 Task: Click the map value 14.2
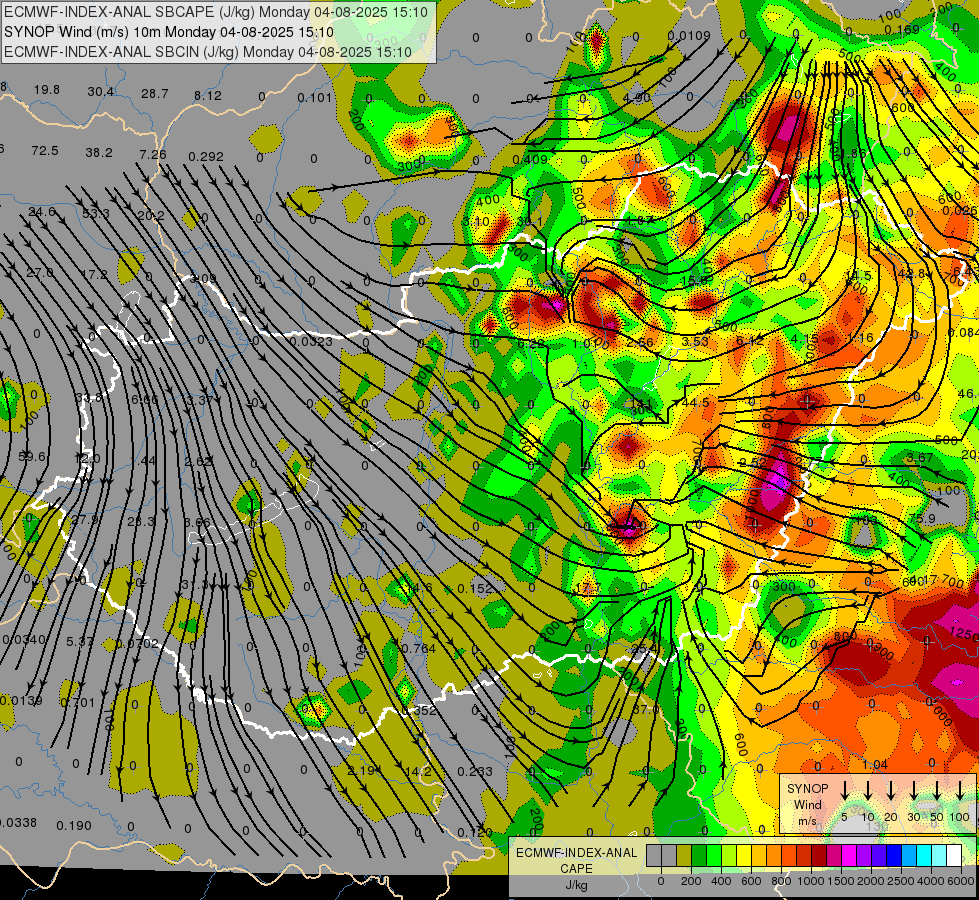(418, 771)
